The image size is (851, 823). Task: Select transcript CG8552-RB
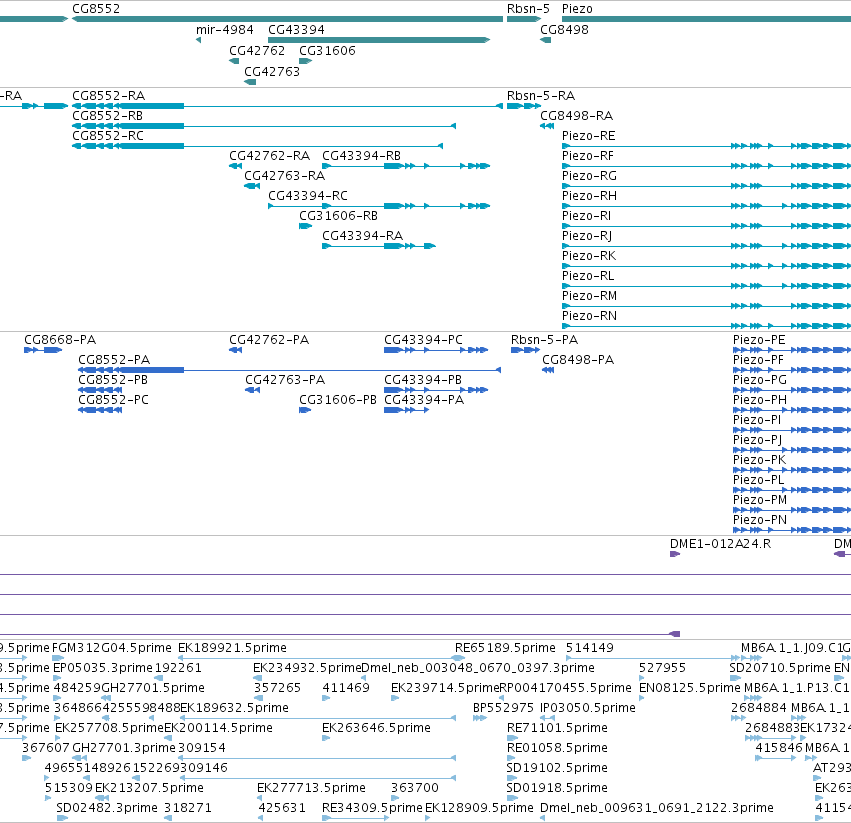coord(107,116)
